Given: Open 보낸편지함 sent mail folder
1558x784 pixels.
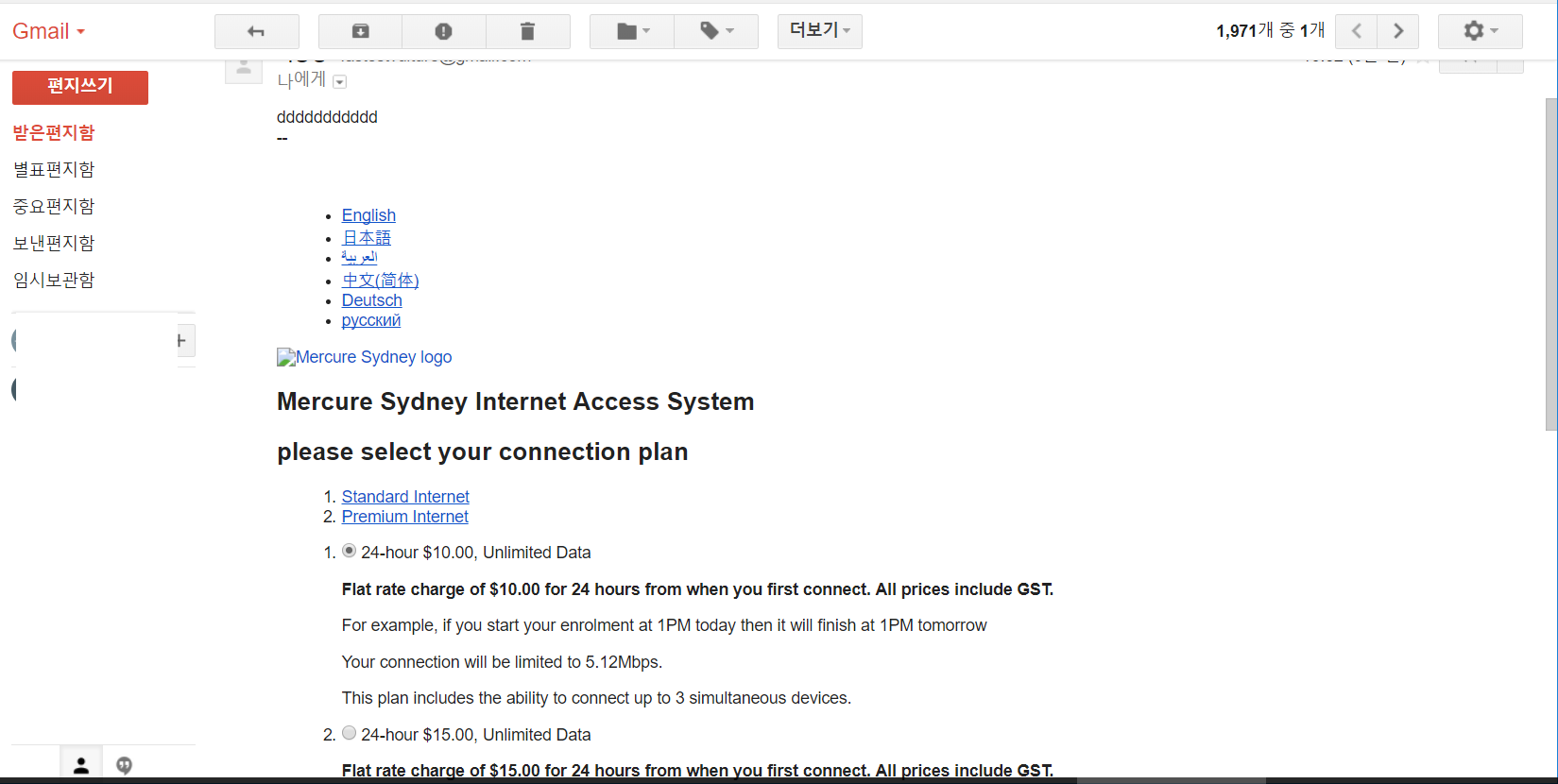Looking at the screenshot, I should 54,243.
